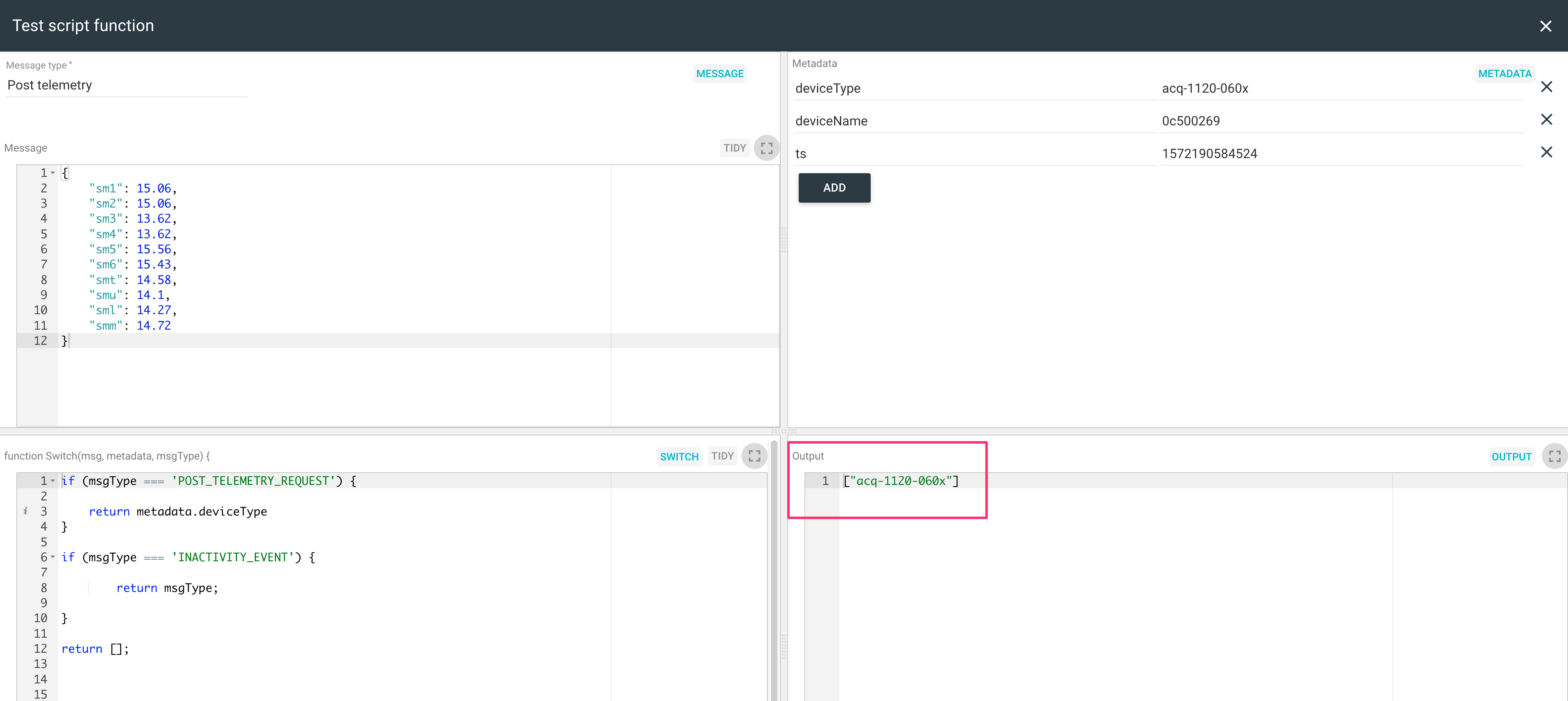1568x701 pixels.
Task: Add a new metadata entry
Action: [834, 188]
